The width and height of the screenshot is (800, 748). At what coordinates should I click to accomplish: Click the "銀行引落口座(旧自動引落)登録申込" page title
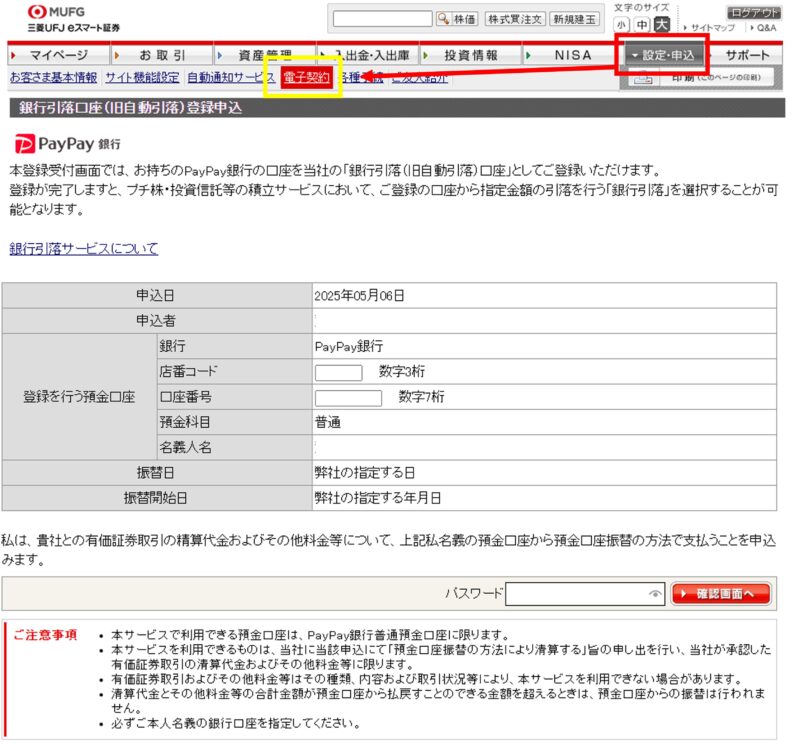131,108
